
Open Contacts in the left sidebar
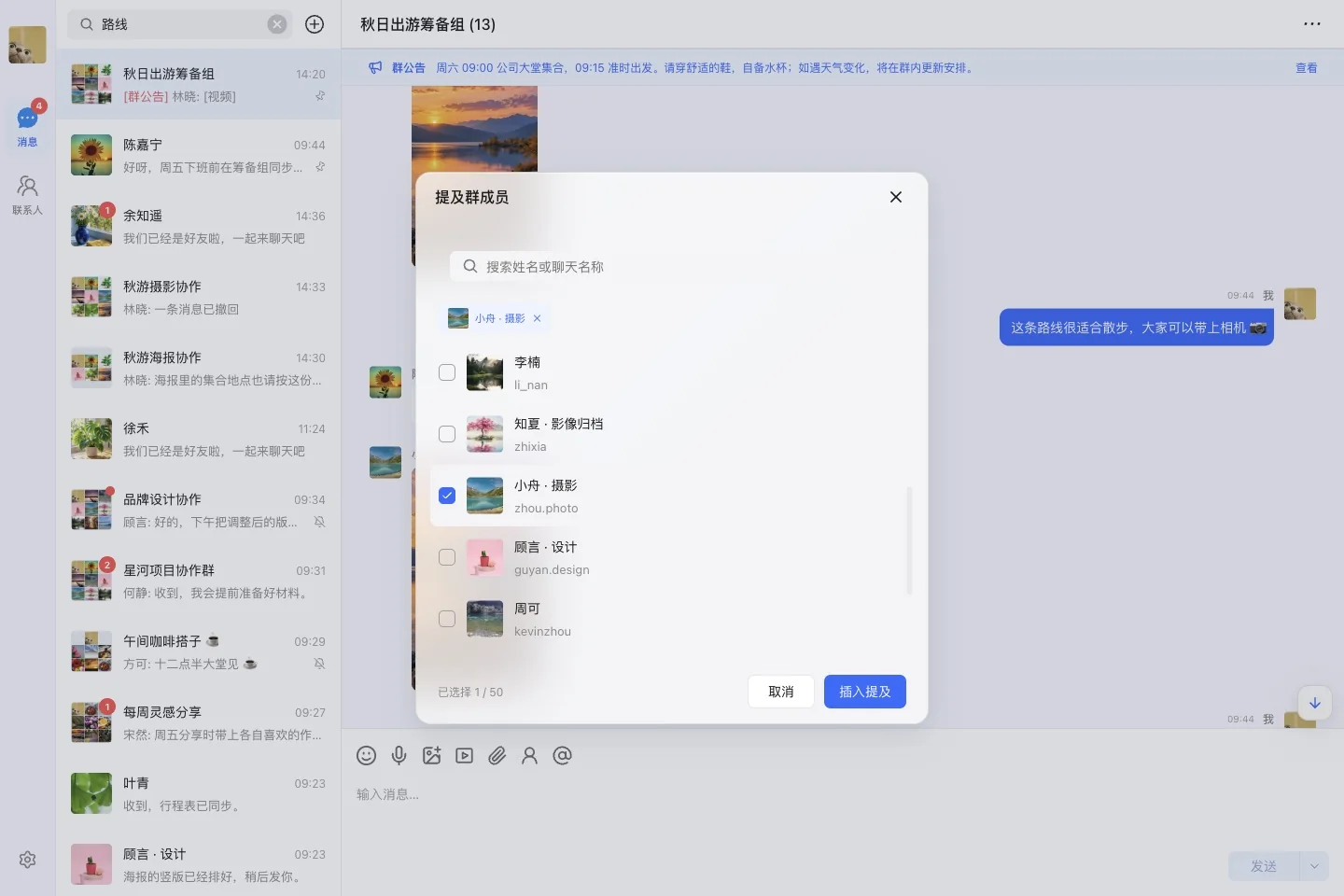tap(27, 195)
